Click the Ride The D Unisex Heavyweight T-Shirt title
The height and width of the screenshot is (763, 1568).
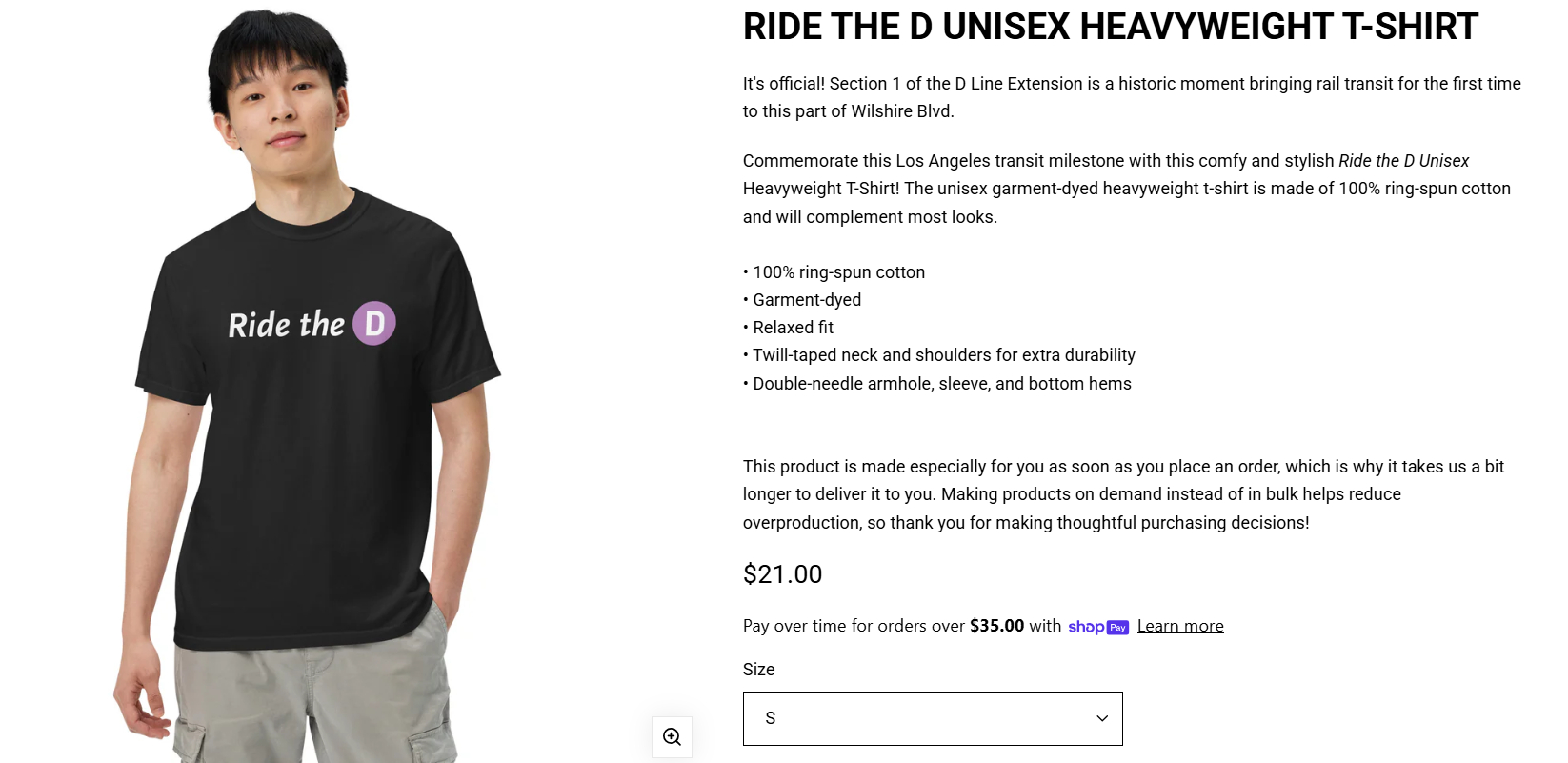1111,27
